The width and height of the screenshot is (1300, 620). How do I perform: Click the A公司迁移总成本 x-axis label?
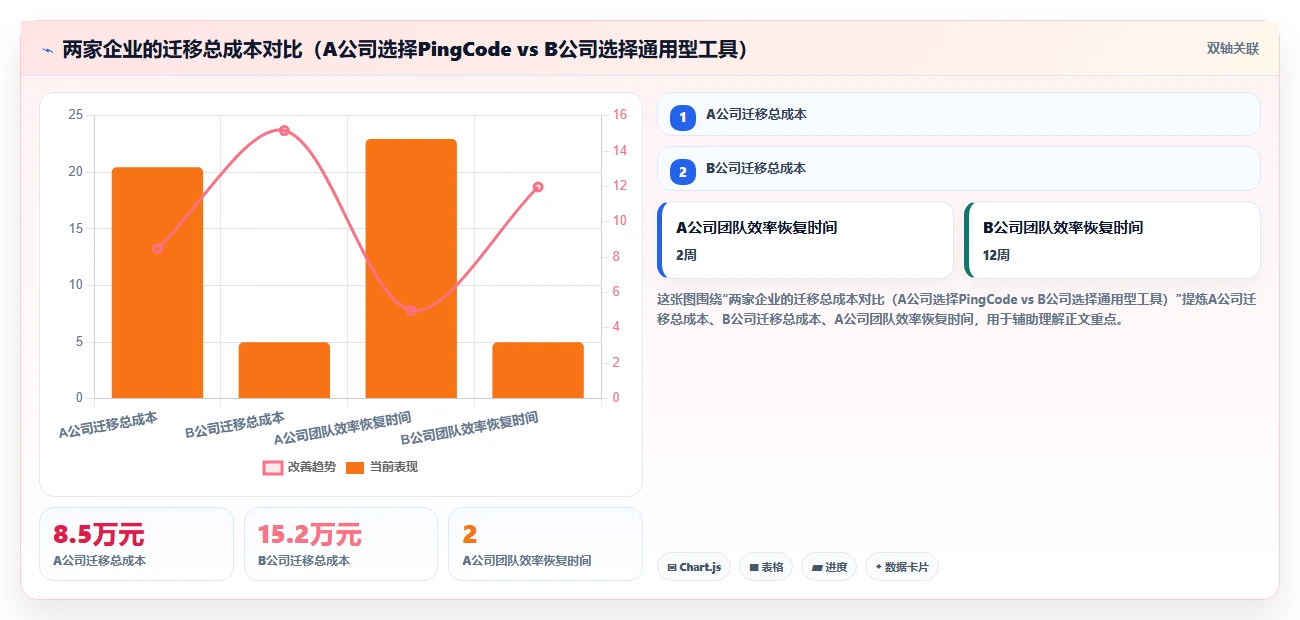(108, 424)
